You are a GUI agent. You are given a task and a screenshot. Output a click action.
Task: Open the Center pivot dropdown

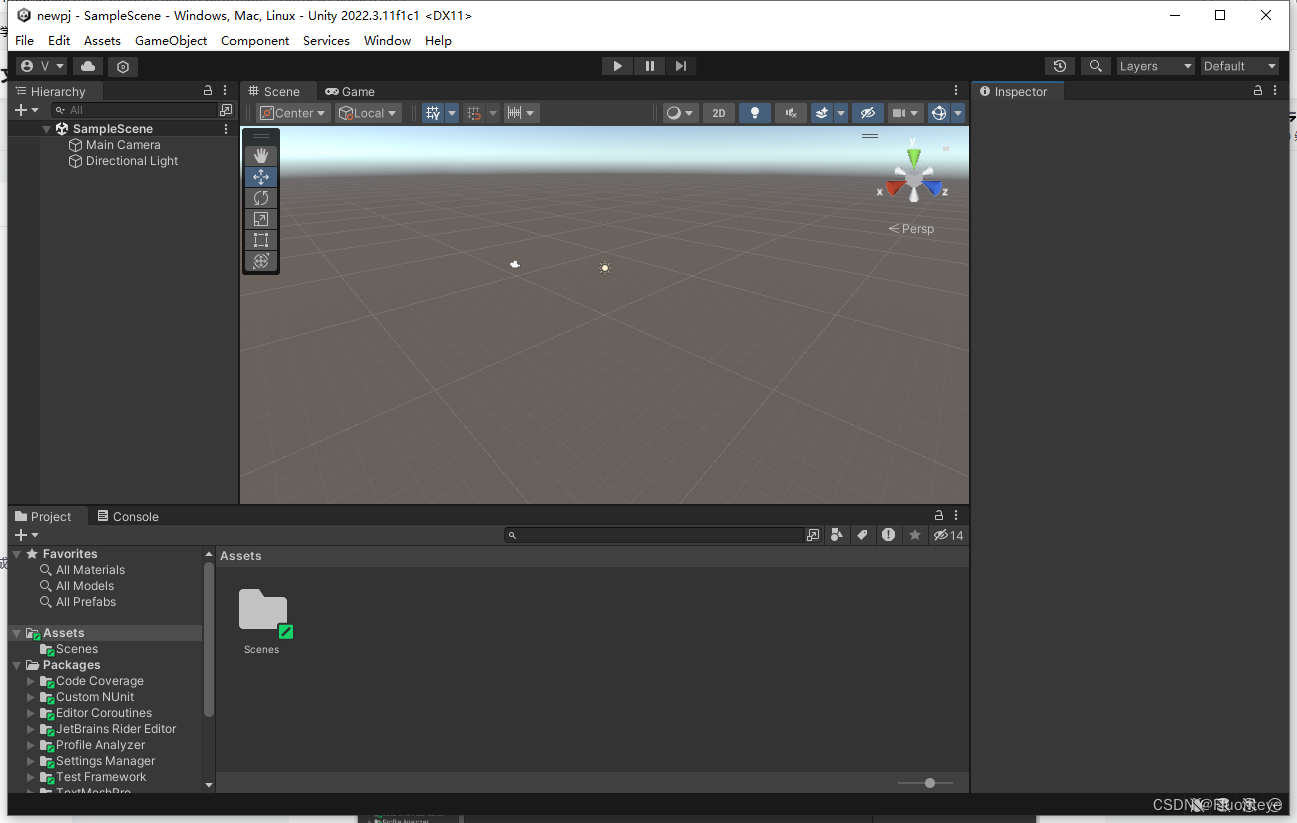[x=293, y=113]
